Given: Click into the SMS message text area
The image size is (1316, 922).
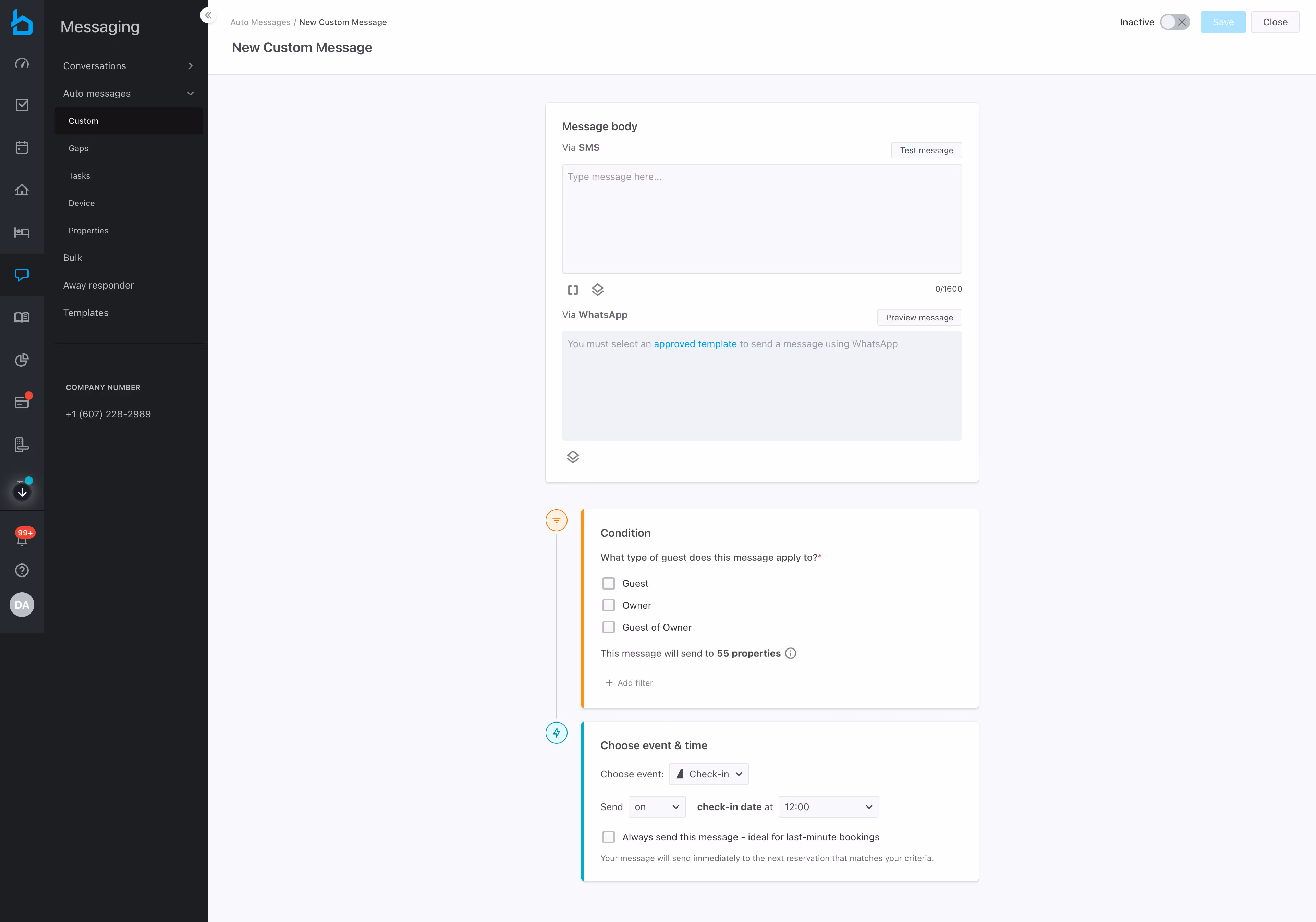Looking at the screenshot, I should point(761,218).
